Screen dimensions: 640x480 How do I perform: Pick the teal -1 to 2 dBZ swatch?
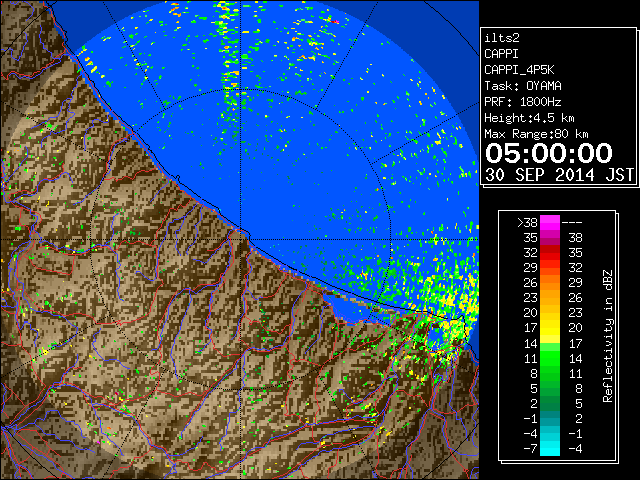(550, 418)
